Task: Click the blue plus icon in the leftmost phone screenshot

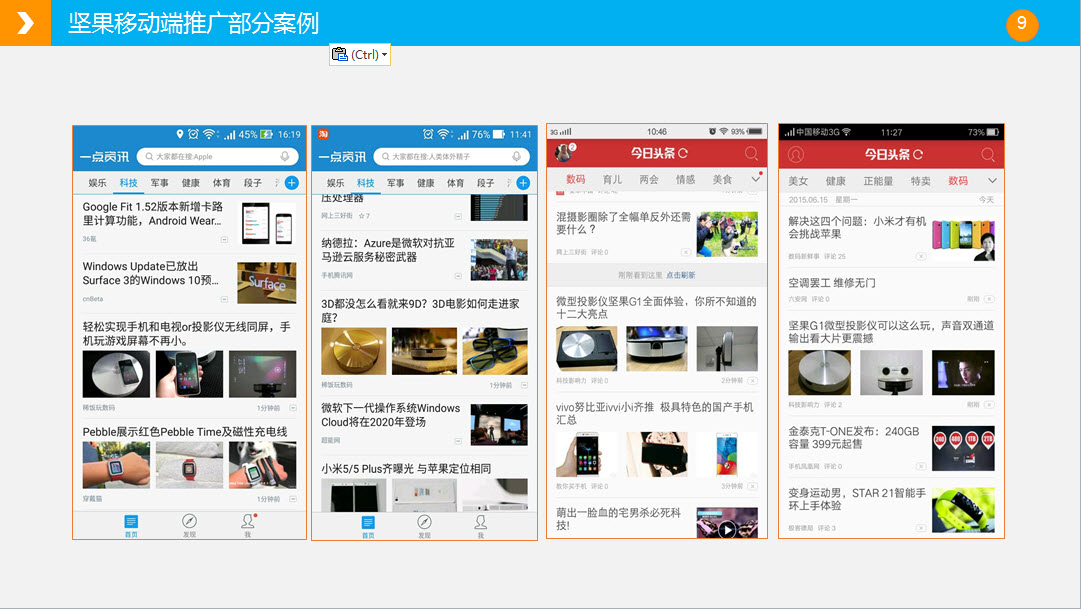Action: pyautogui.click(x=291, y=183)
